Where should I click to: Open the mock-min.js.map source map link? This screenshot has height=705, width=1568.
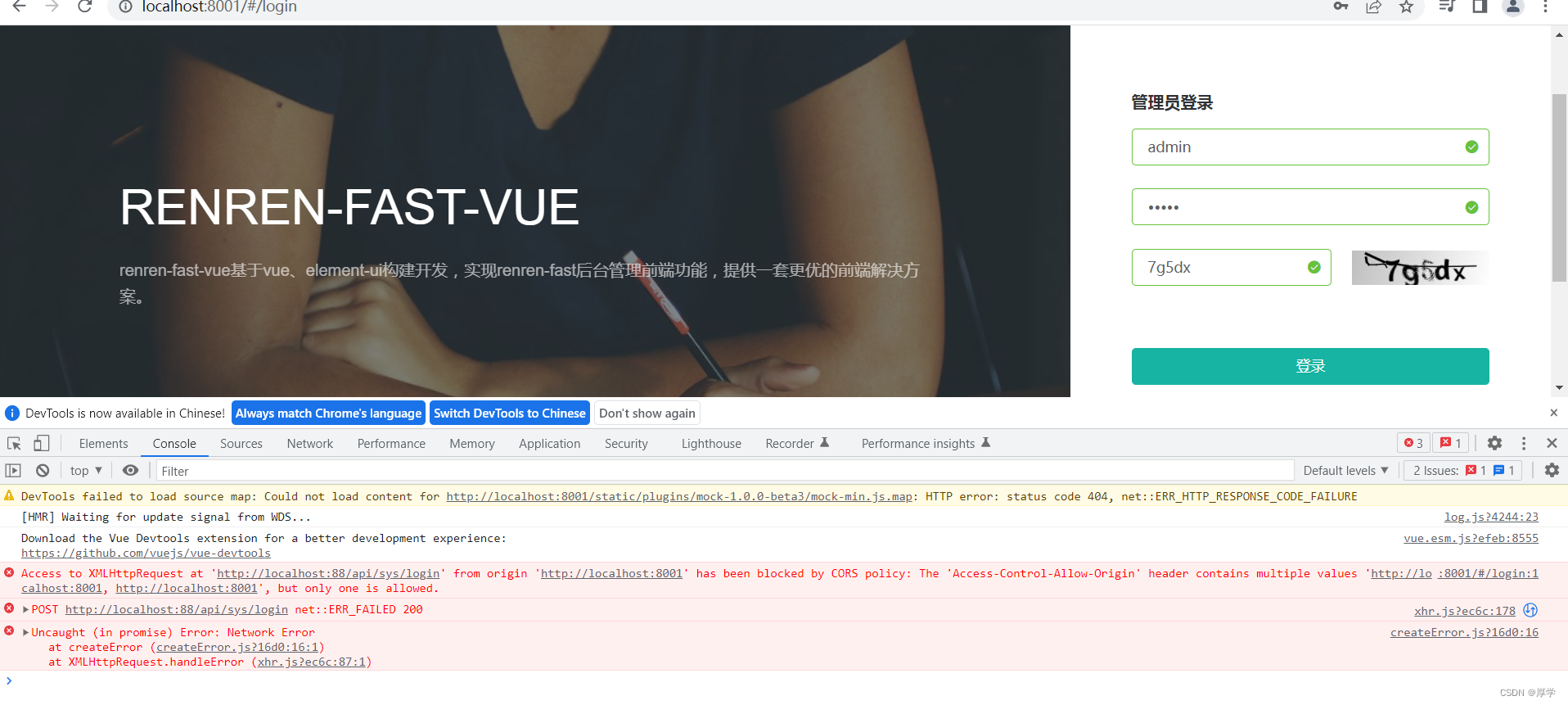(x=679, y=496)
